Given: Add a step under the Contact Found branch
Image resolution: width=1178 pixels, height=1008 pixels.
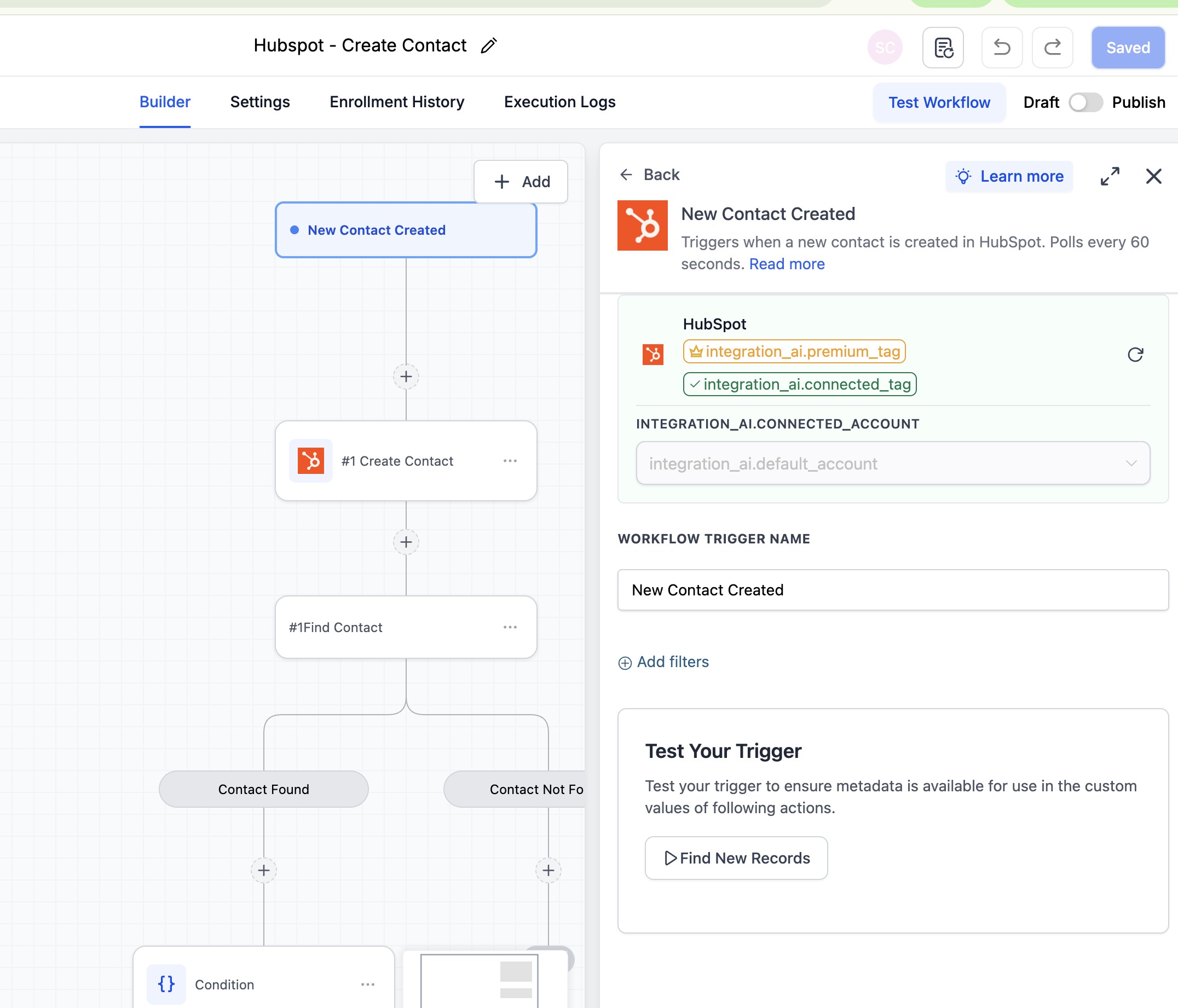Looking at the screenshot, I should point(264,871).
